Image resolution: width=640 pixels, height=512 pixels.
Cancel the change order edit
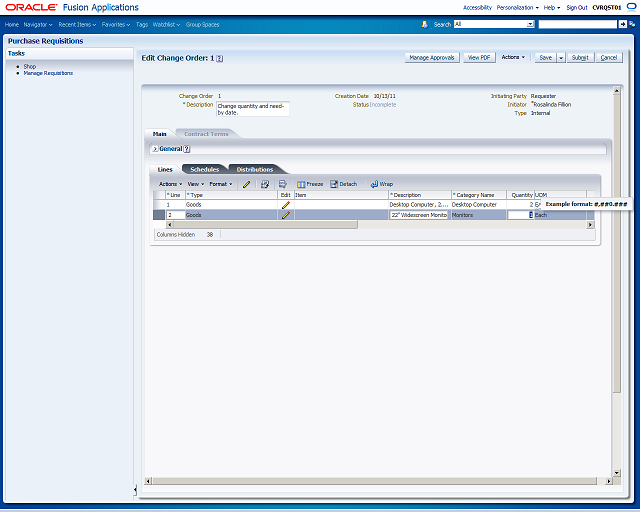click(x=609, y=58)
